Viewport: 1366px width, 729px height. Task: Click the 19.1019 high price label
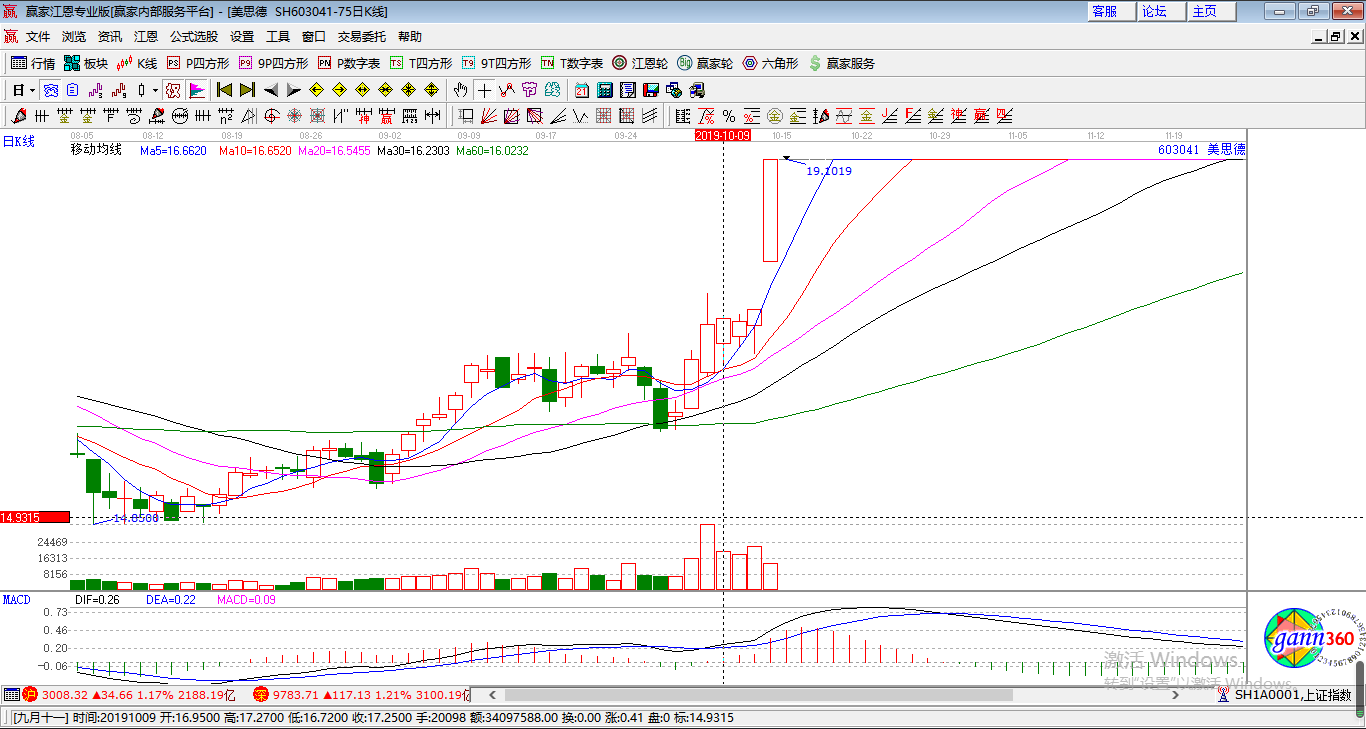[829, 171]
